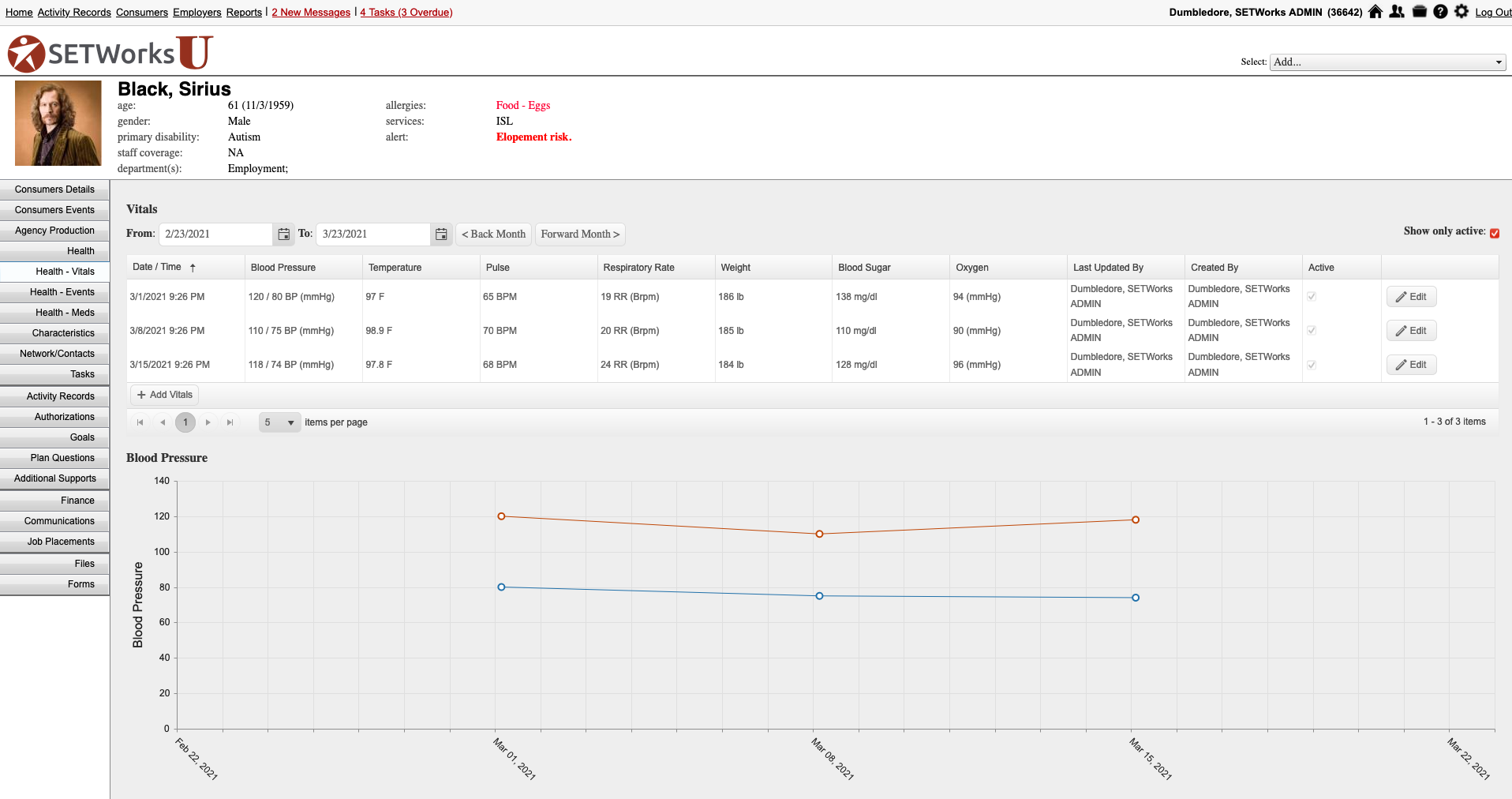This screenshot has height=799, width=1512.
Task: Go to next page of vitals
Action: coord(208,422)
